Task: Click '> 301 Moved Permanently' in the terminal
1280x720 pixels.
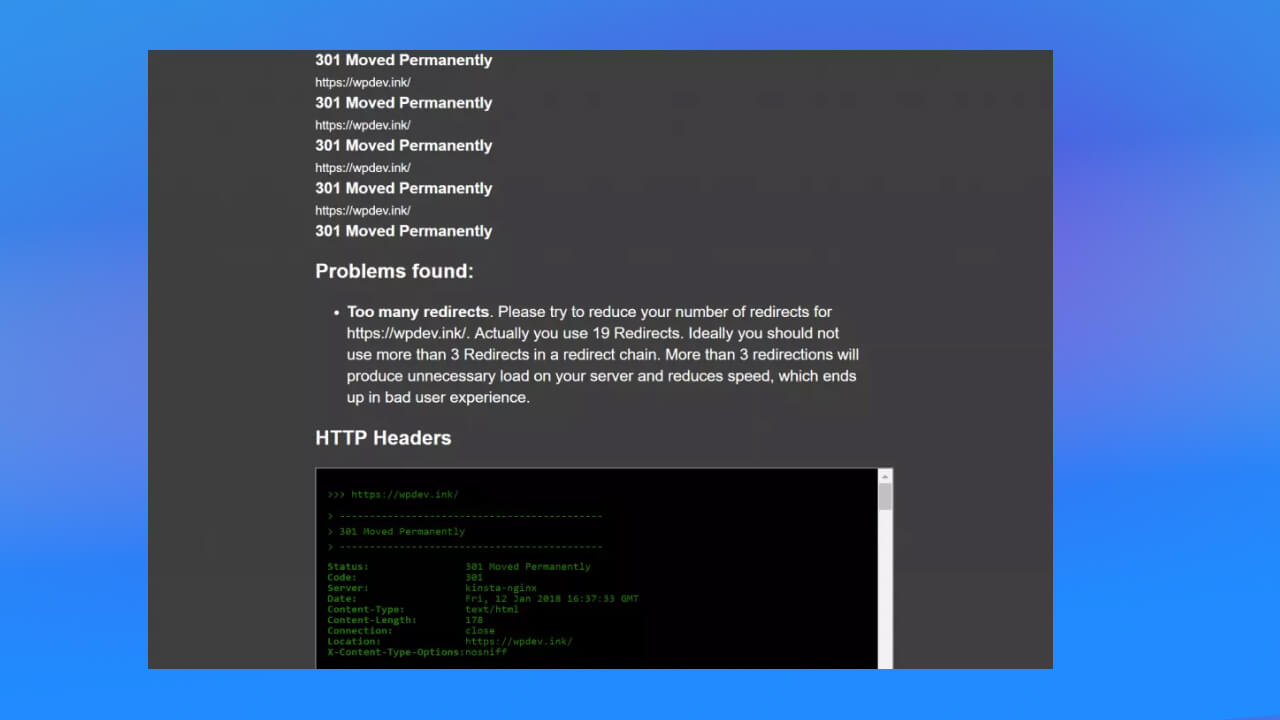Action: coord(396,532)
